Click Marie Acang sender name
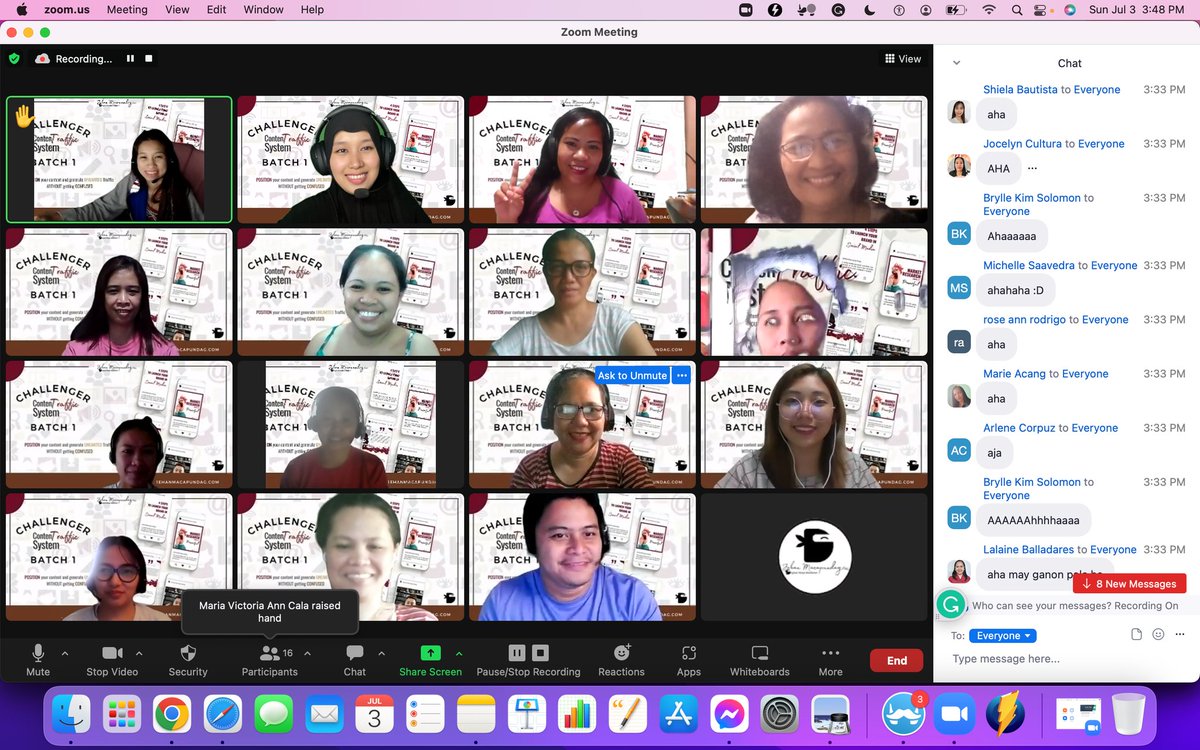The width and height of the screenshot is (1200, 750). click(1014, 374)
